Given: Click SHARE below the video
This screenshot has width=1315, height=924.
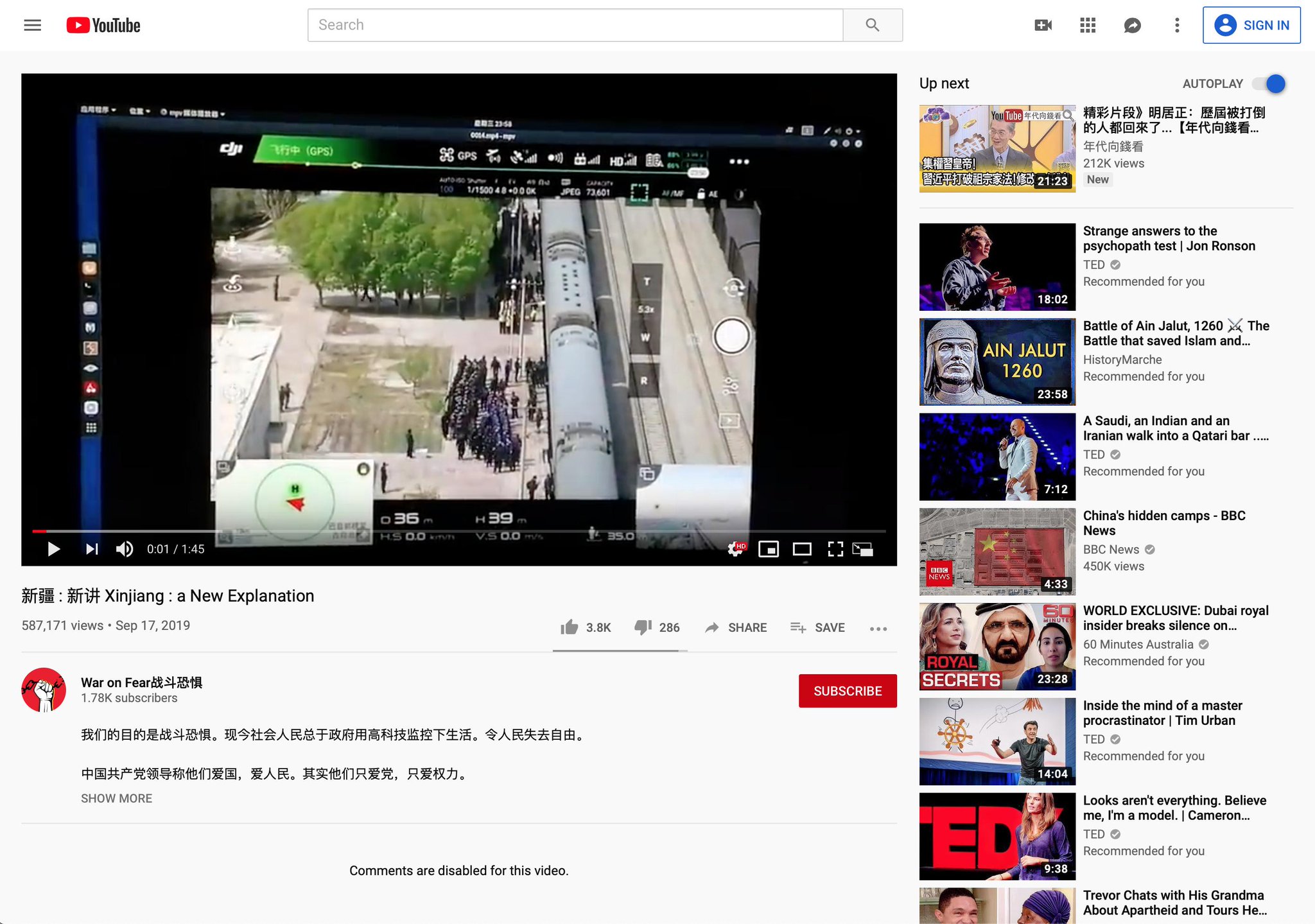Looking at the screenshot, I should [x=736, y=627].
